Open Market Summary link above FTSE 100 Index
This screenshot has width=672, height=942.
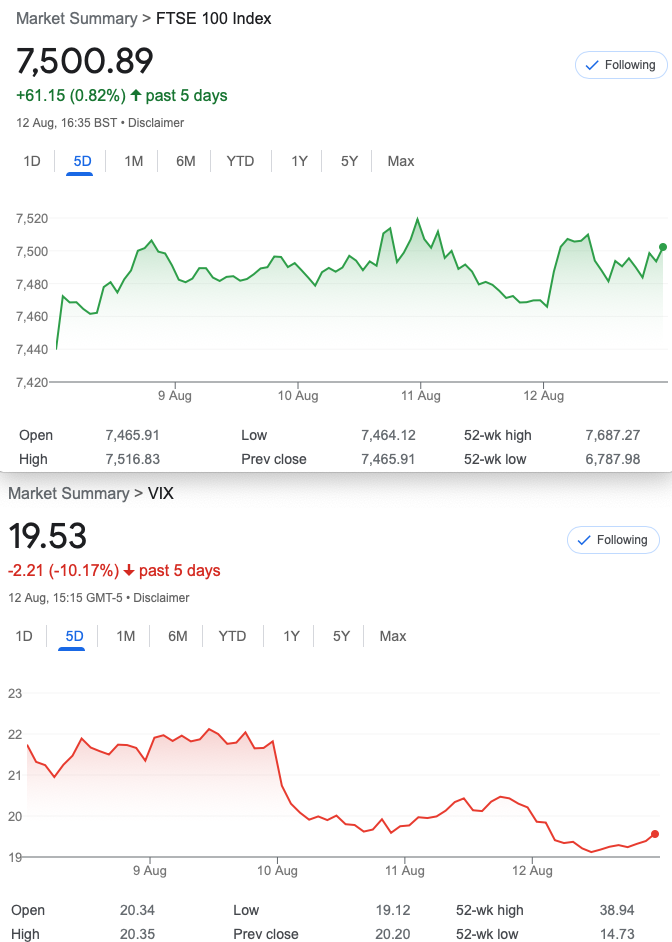(x=76, y=19)
